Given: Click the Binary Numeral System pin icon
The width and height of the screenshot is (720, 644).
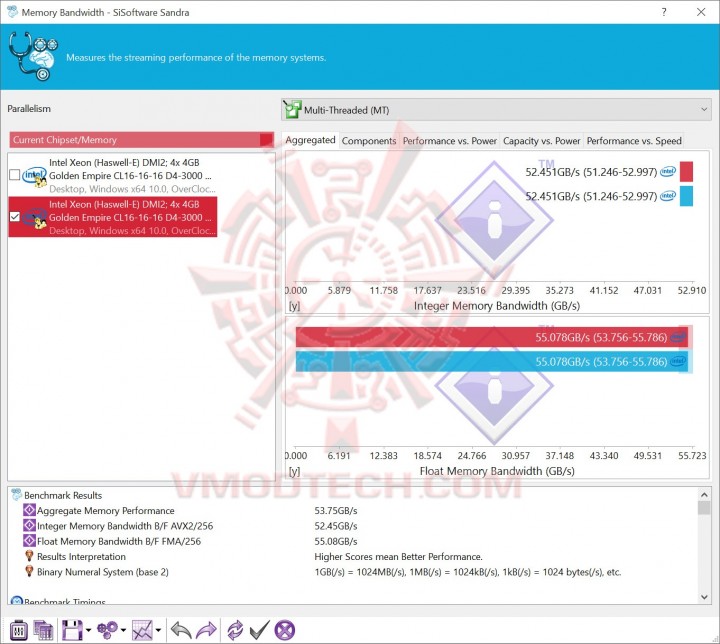Looking at the screenshot, I should click(29, 571).
